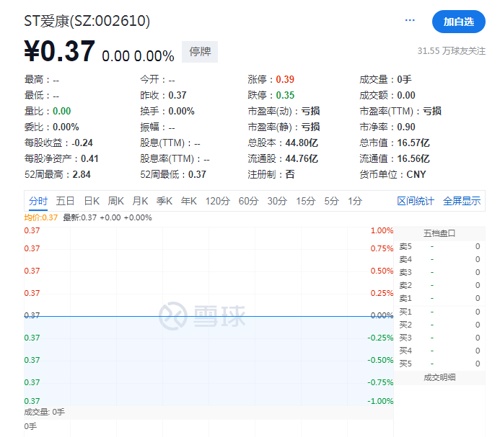Viewport: 500px width, 437px height.
Task: Show the 年K chart
Action: (189, 201)
